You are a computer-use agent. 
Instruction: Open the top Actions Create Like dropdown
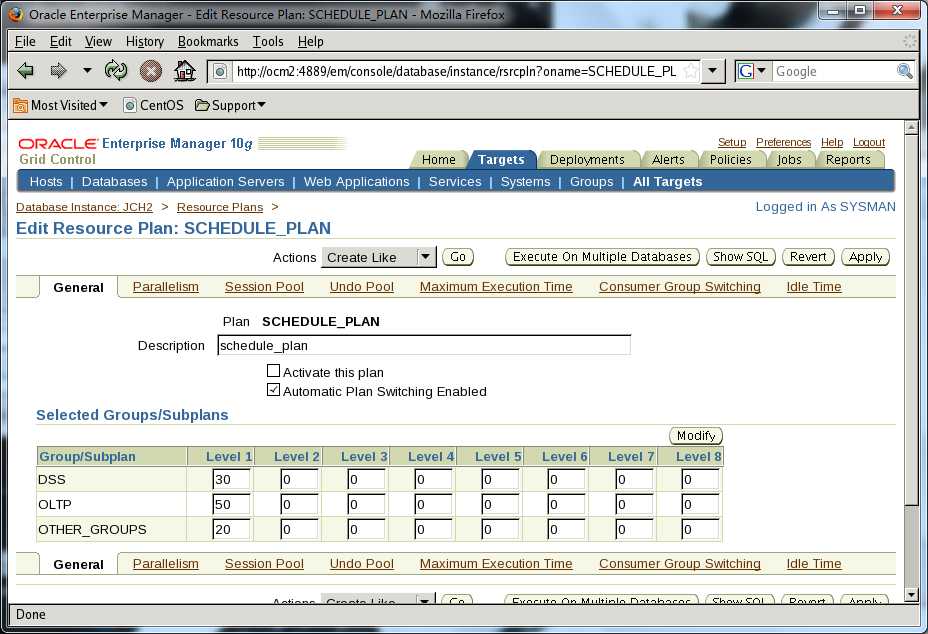379,258
